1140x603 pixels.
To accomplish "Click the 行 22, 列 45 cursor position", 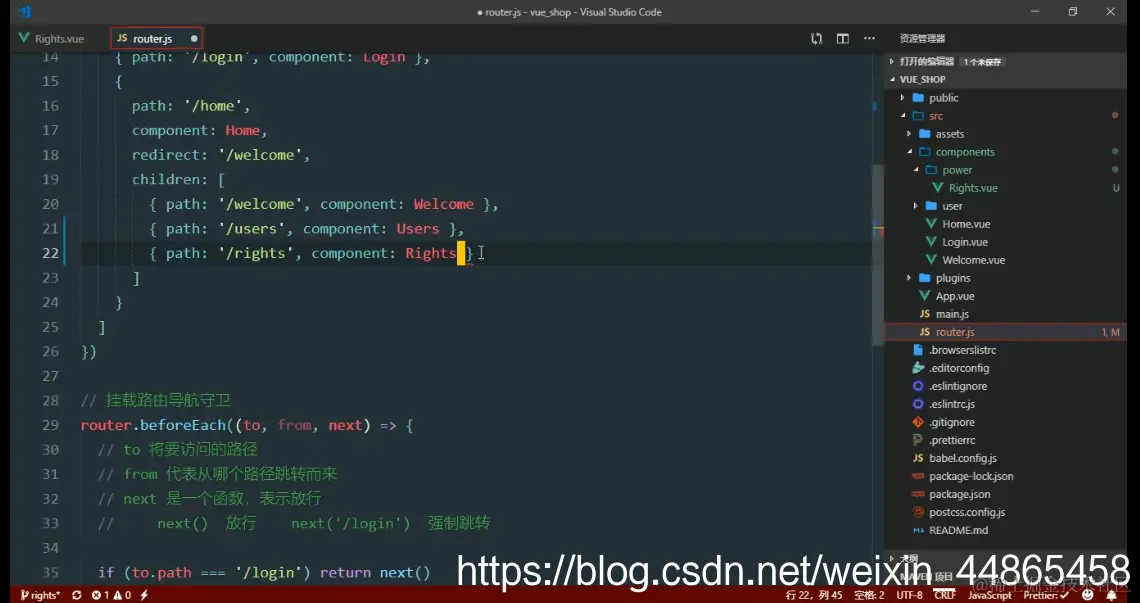I will pos(814,595).
